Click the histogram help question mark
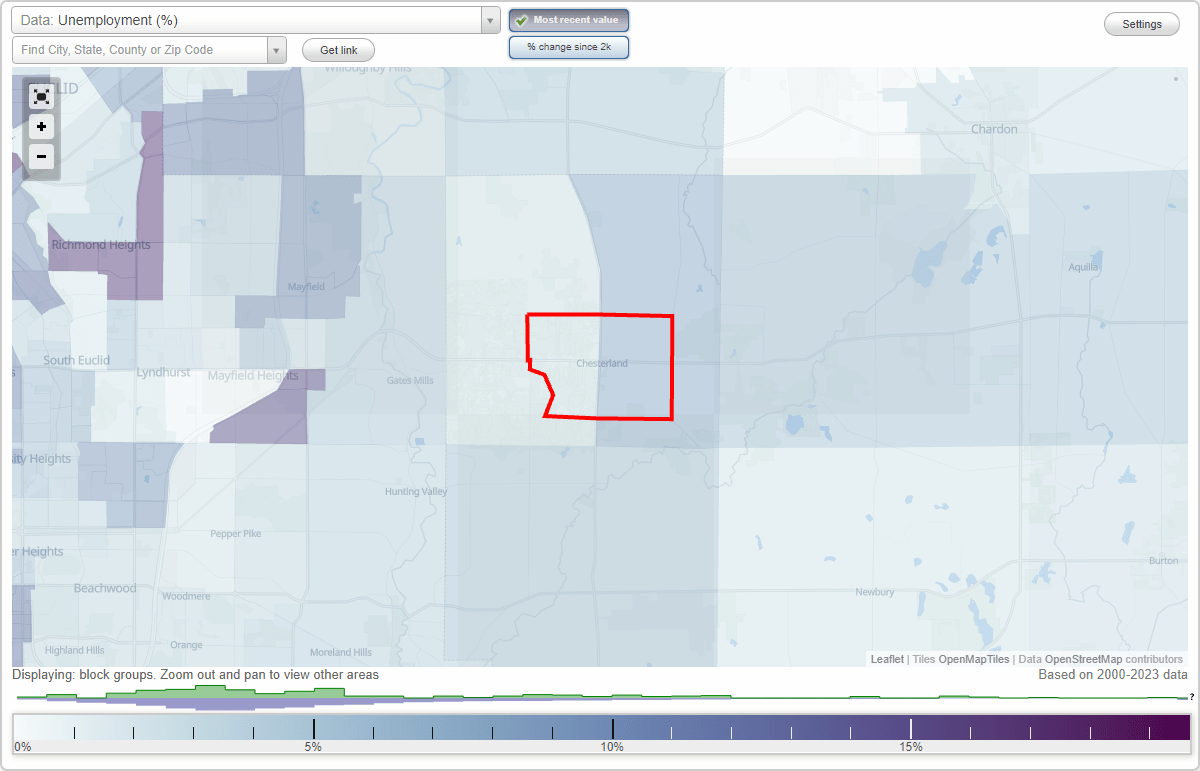 coord(1192,697)
